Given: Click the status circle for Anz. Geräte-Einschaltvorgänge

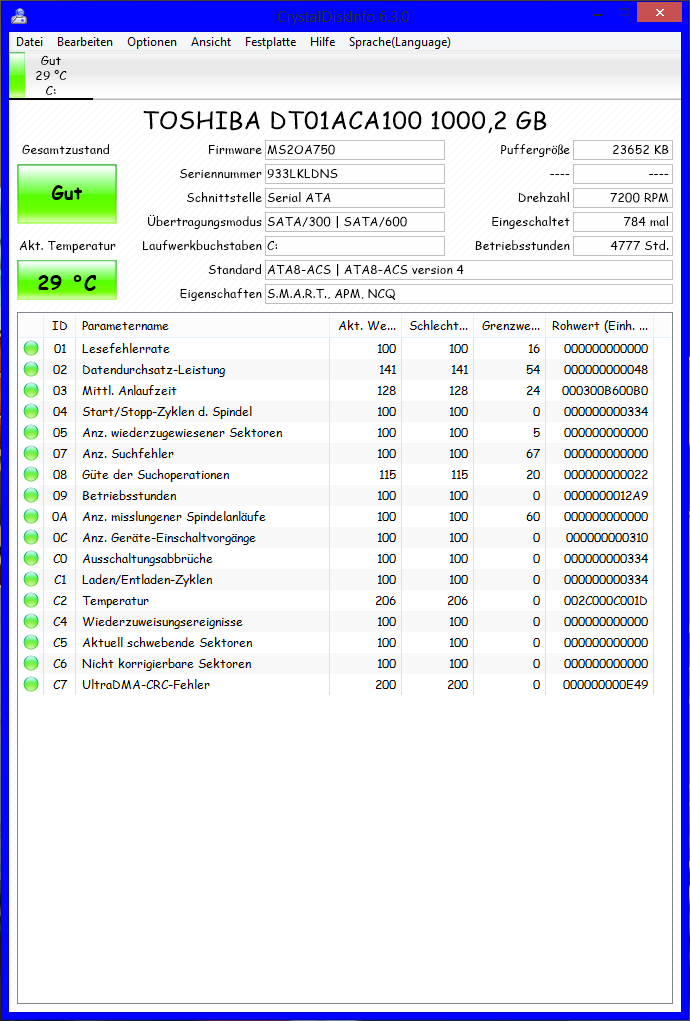Looking at the screenshot, I should point(31,538).
